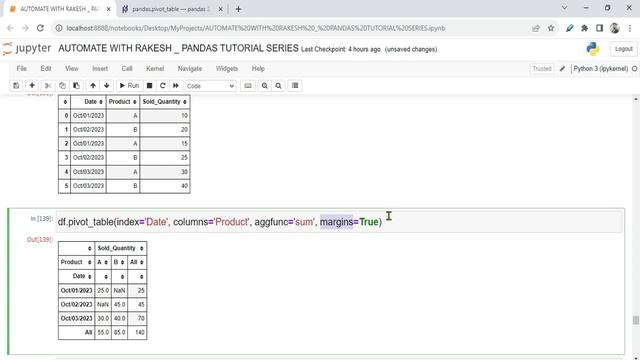Sort first table by Sold_Quantity column
Viewport: 640px width, 360px height.
164,102
